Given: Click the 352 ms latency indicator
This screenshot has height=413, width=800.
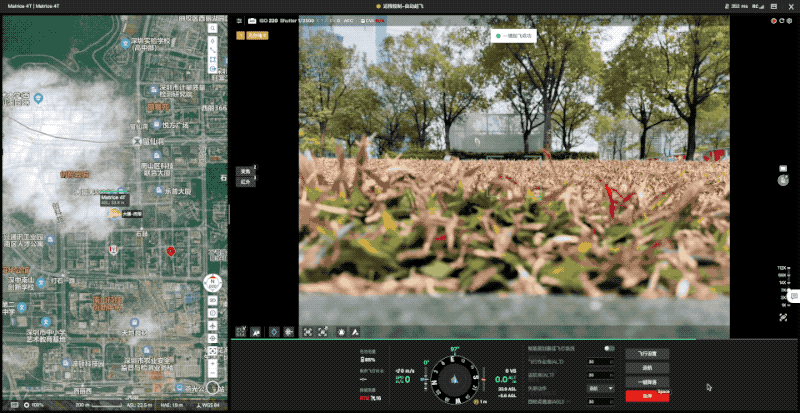Looking at the screenshot, I should pyautogui.click(x=737, y=6).
